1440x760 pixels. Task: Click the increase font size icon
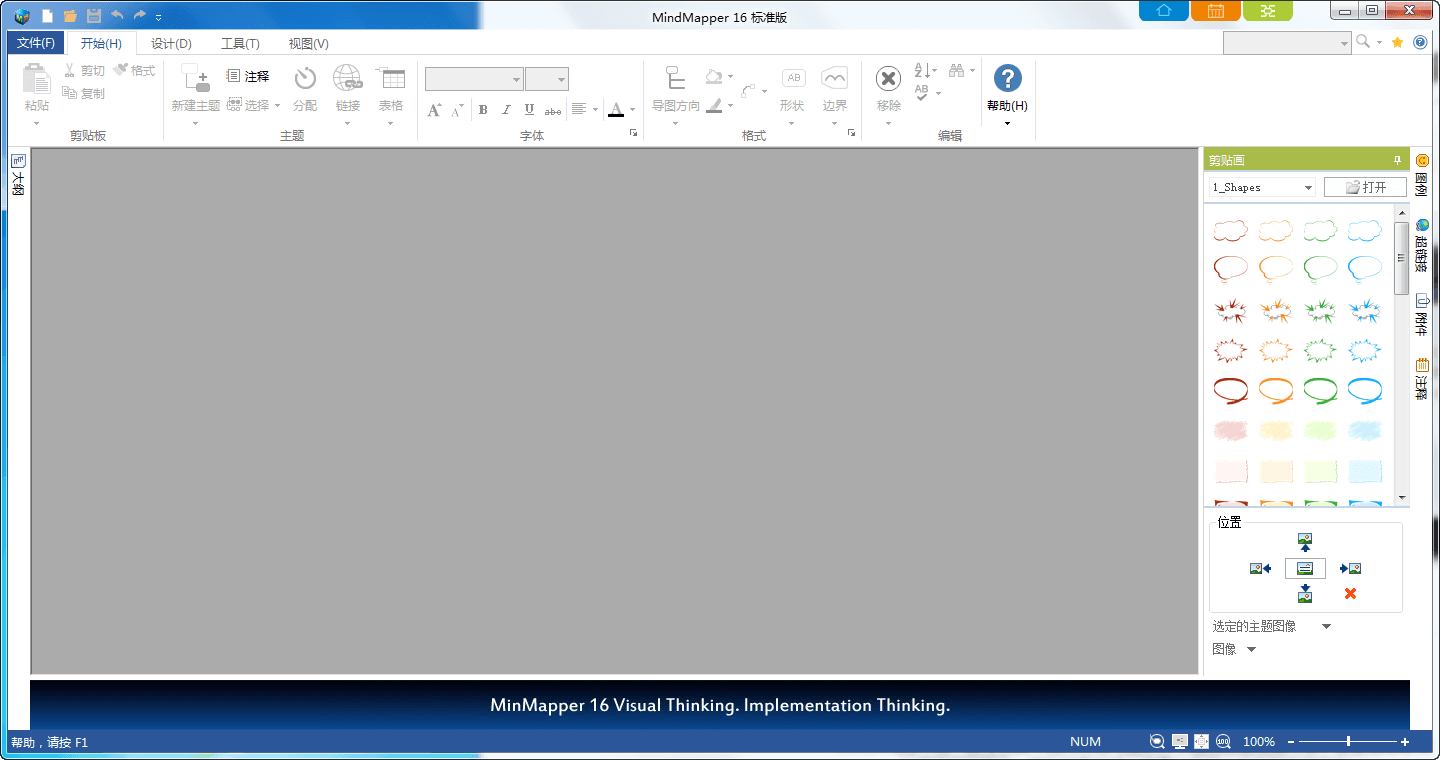(x=434, y=110)
